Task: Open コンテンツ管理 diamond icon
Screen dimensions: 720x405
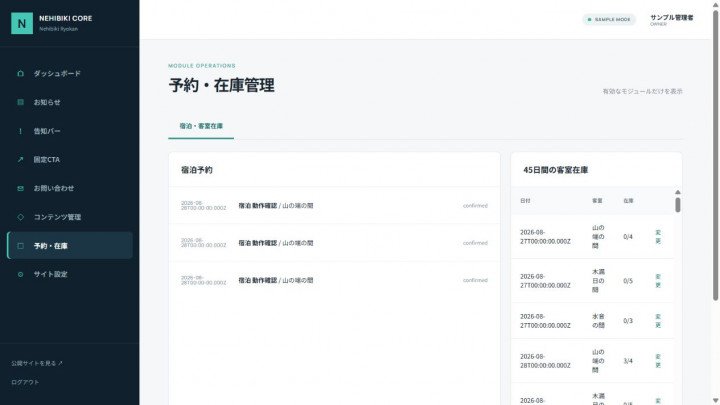Action: coord(20,217)
